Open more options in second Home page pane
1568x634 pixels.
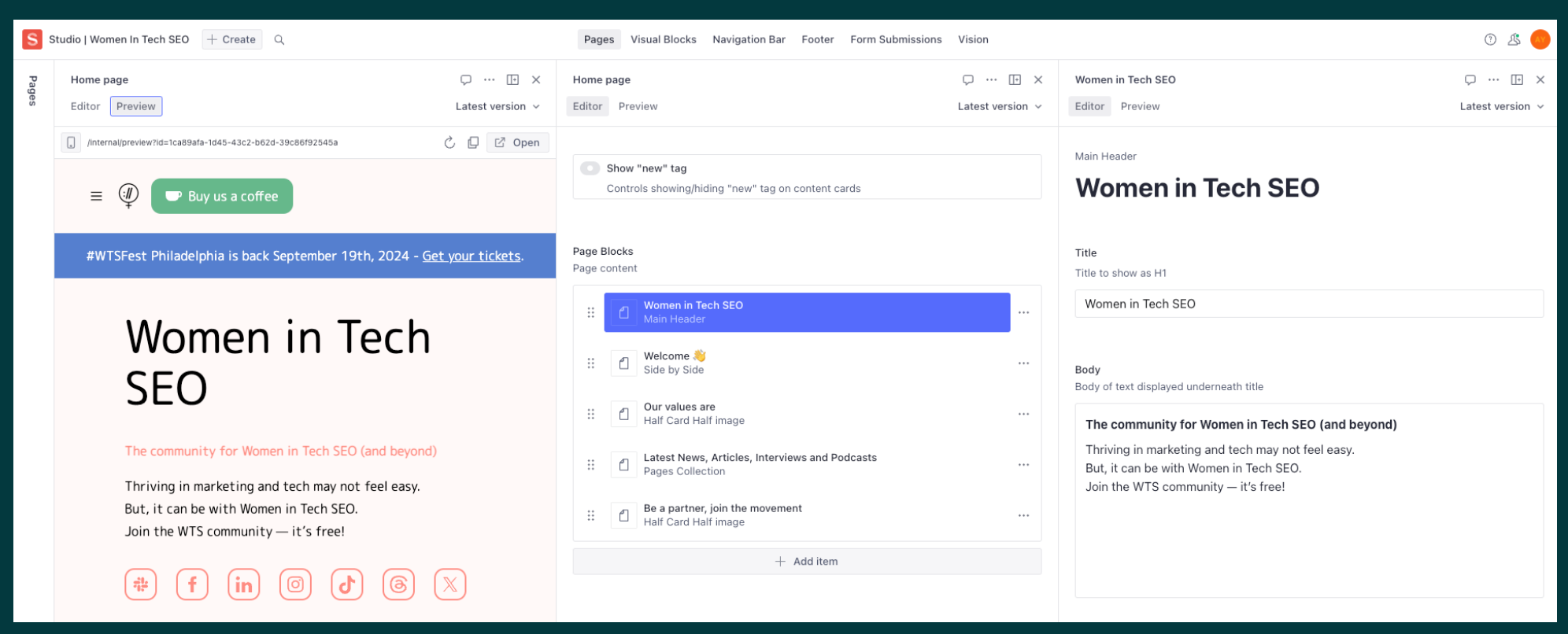click(992, 79)
